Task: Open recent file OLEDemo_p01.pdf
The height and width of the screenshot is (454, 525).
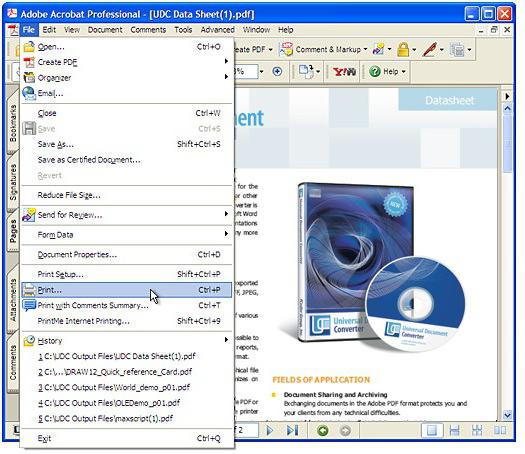Action: pos(127,403)
